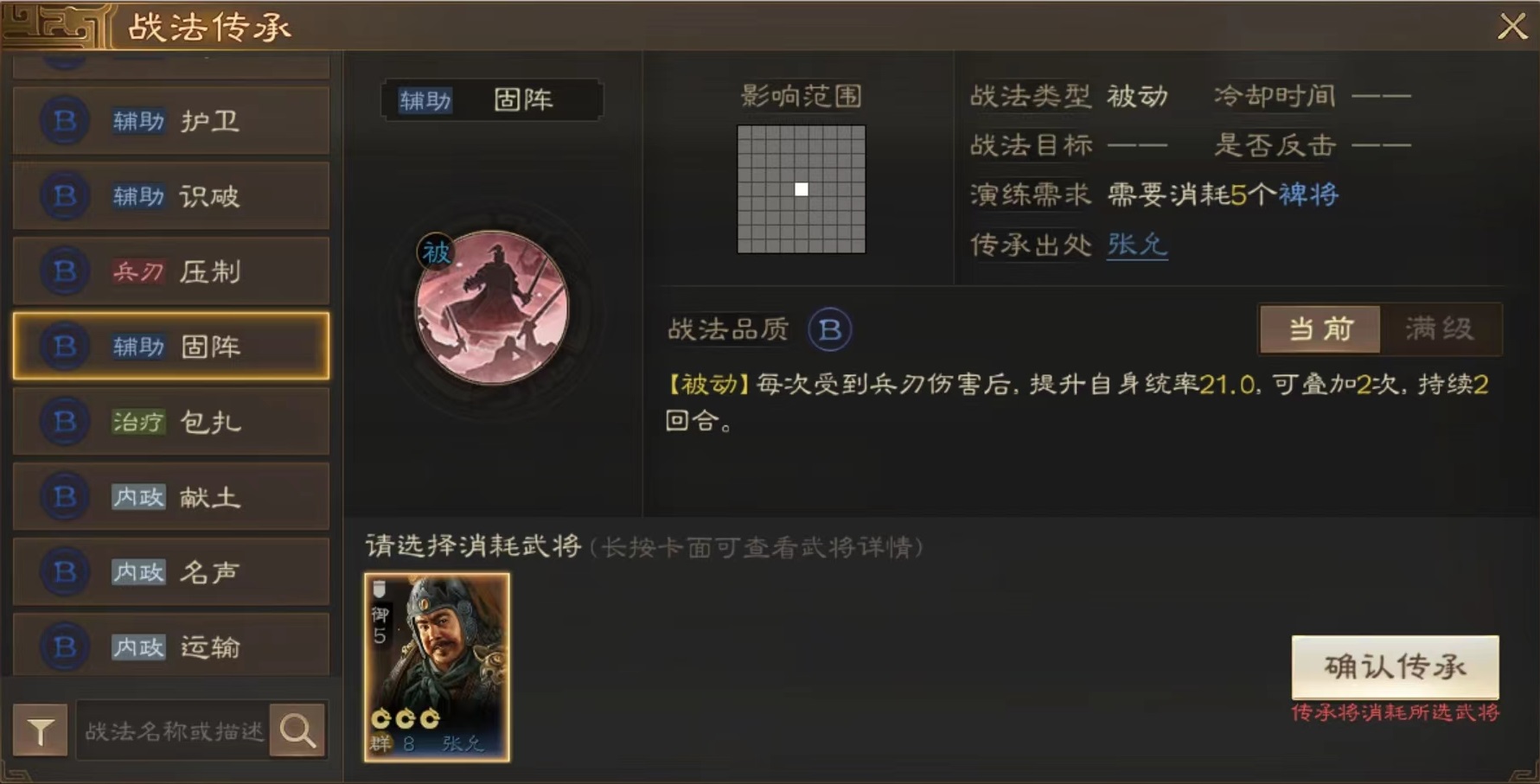The width and height of the screenshot is (1540, 784).
Task: Open the 张允 inheritance source link
Action: (1137, 245)
